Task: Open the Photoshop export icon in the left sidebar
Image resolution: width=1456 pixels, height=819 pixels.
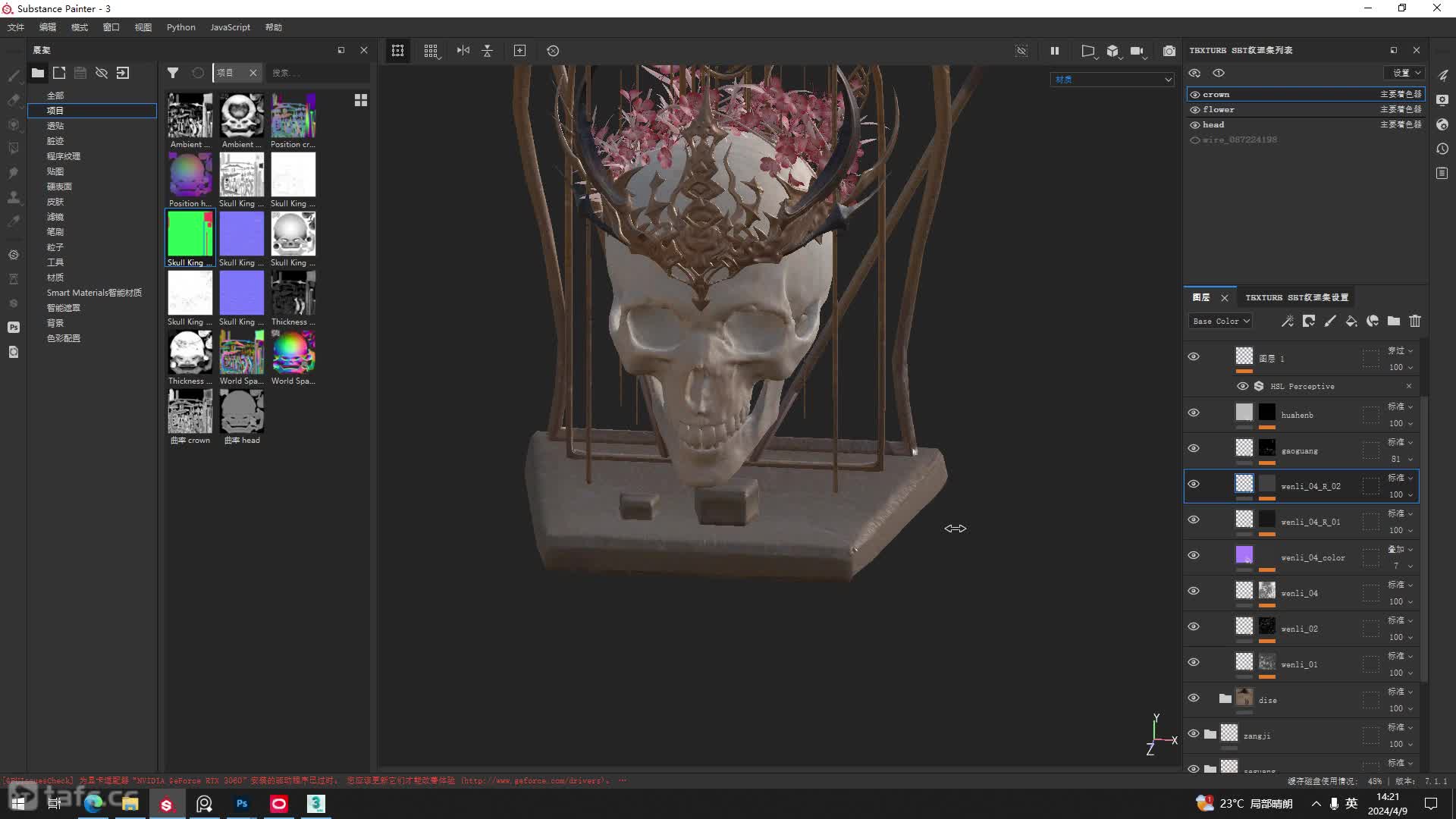Action: coord(14,328)
